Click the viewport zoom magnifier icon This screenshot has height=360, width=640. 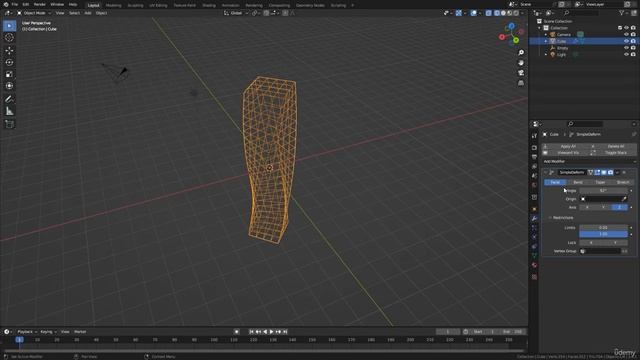click(x=521, y=53)
